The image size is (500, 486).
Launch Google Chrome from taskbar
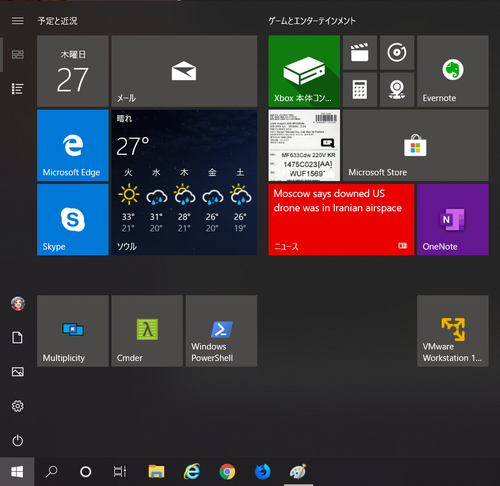pyautogui.click(x=227, y=472)
